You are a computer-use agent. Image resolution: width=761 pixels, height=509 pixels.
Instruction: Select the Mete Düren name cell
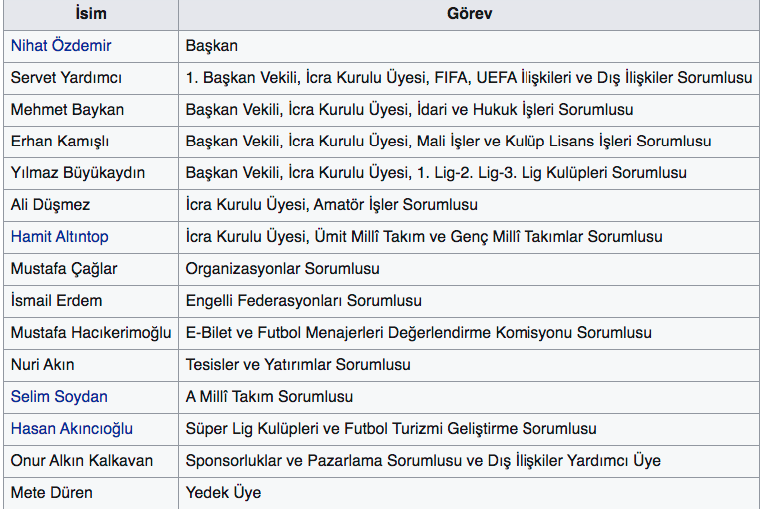click(x=51, y=493)
